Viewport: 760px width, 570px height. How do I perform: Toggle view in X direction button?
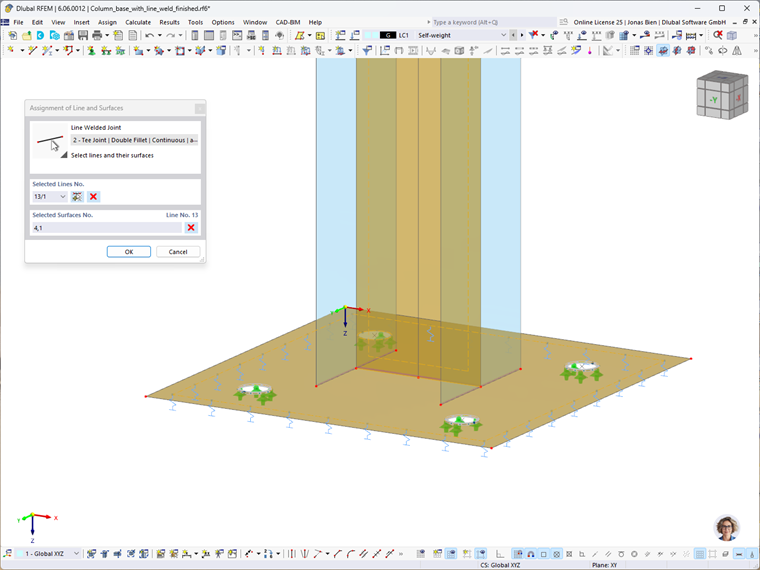pyautogui.click(x=677, y=50)
